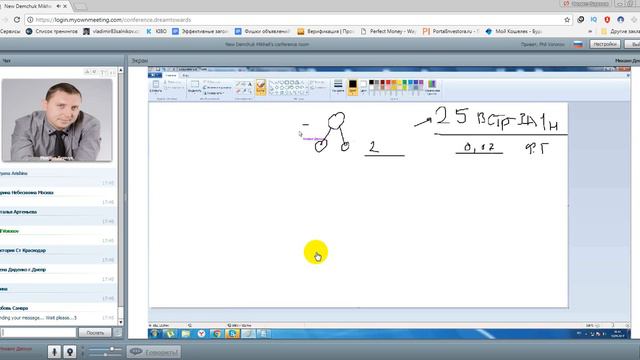Click the small button next to Послать

[x=118, y=333]
